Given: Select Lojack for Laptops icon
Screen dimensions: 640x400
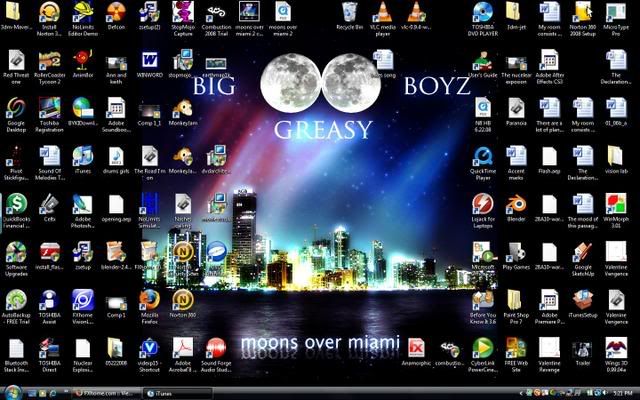Looking at the screenshot, I should tap(483, 211).
